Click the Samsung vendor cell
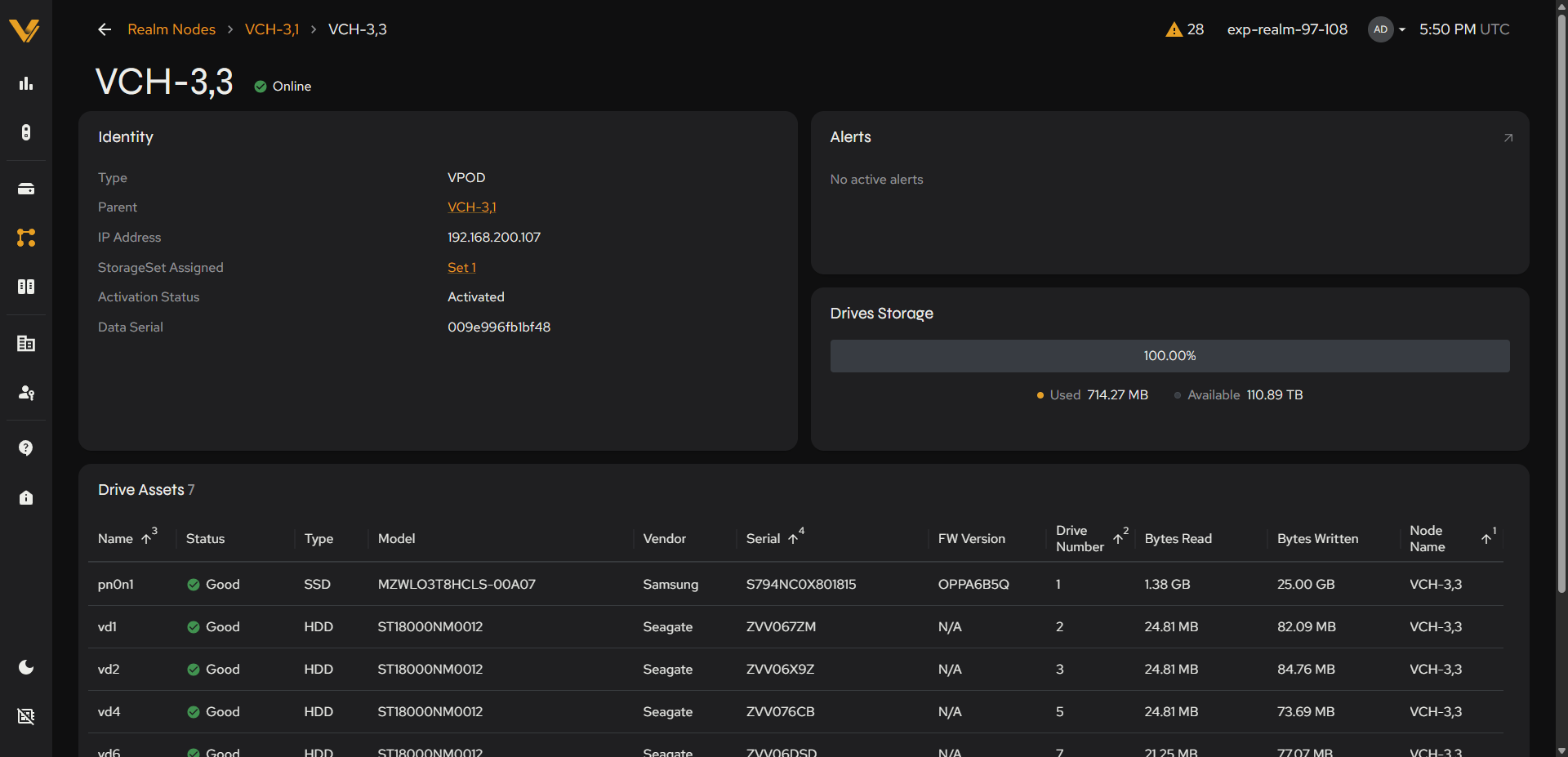 (670, 585)
